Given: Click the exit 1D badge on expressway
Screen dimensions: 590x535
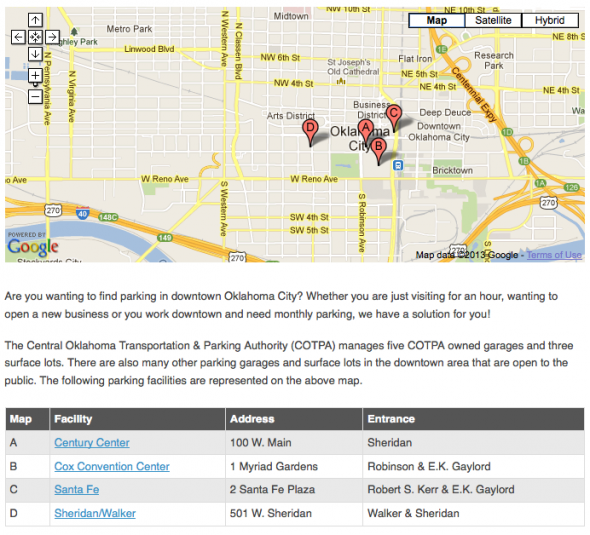Looking at the screenshot, I should [x=507, y=132].
